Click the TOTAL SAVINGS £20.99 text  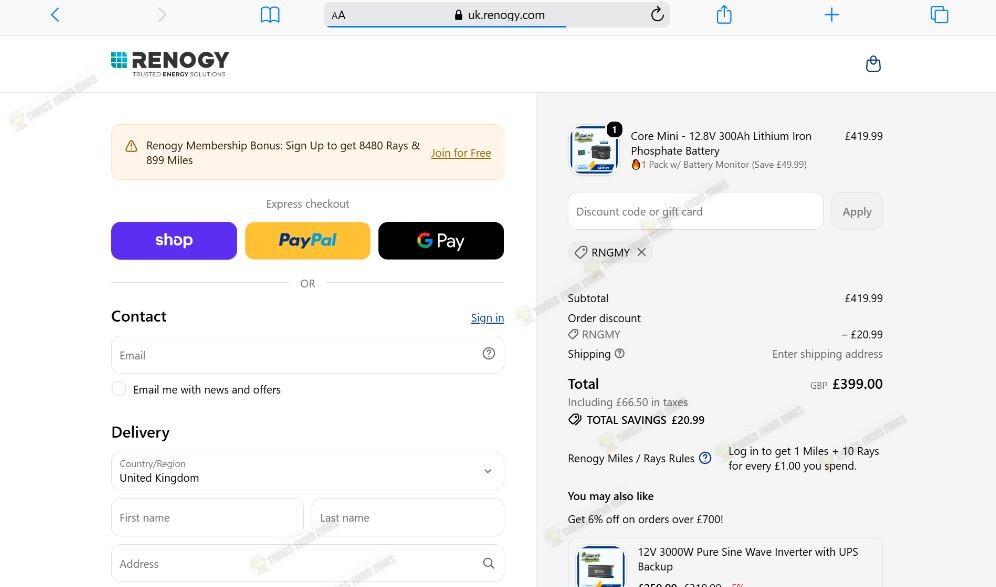pyautogui.click(x=645, y=420)
